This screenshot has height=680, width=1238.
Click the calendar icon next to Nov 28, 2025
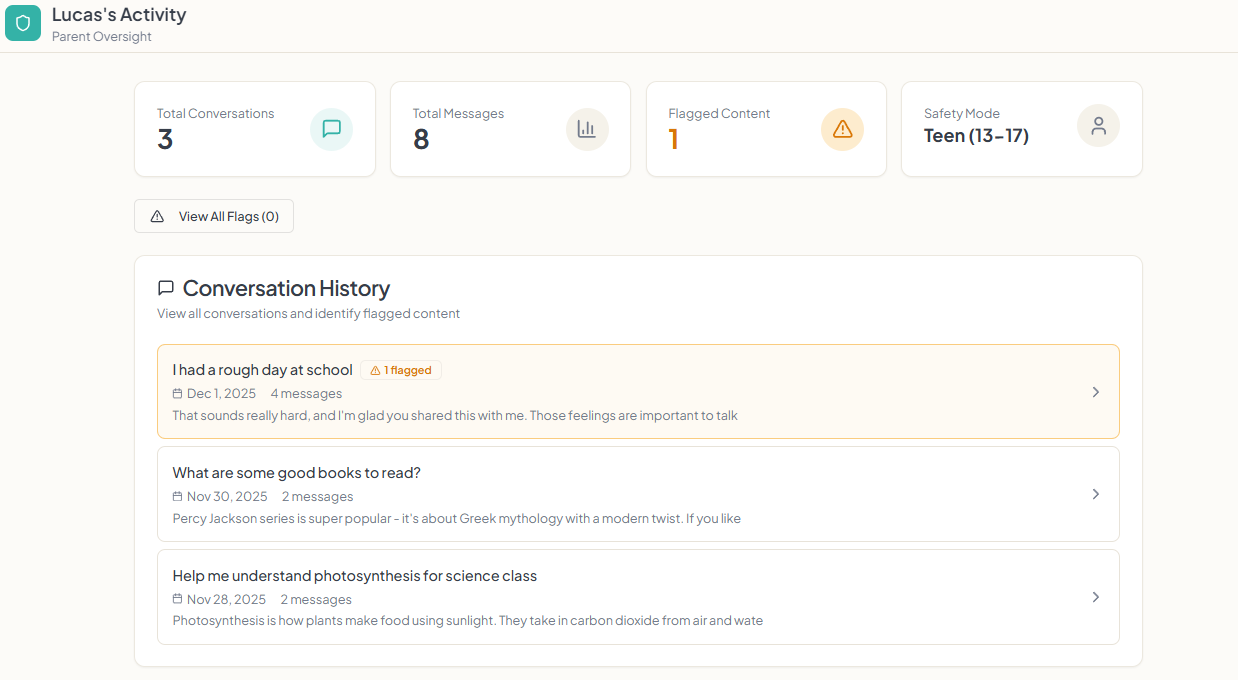tap(178, 600)
